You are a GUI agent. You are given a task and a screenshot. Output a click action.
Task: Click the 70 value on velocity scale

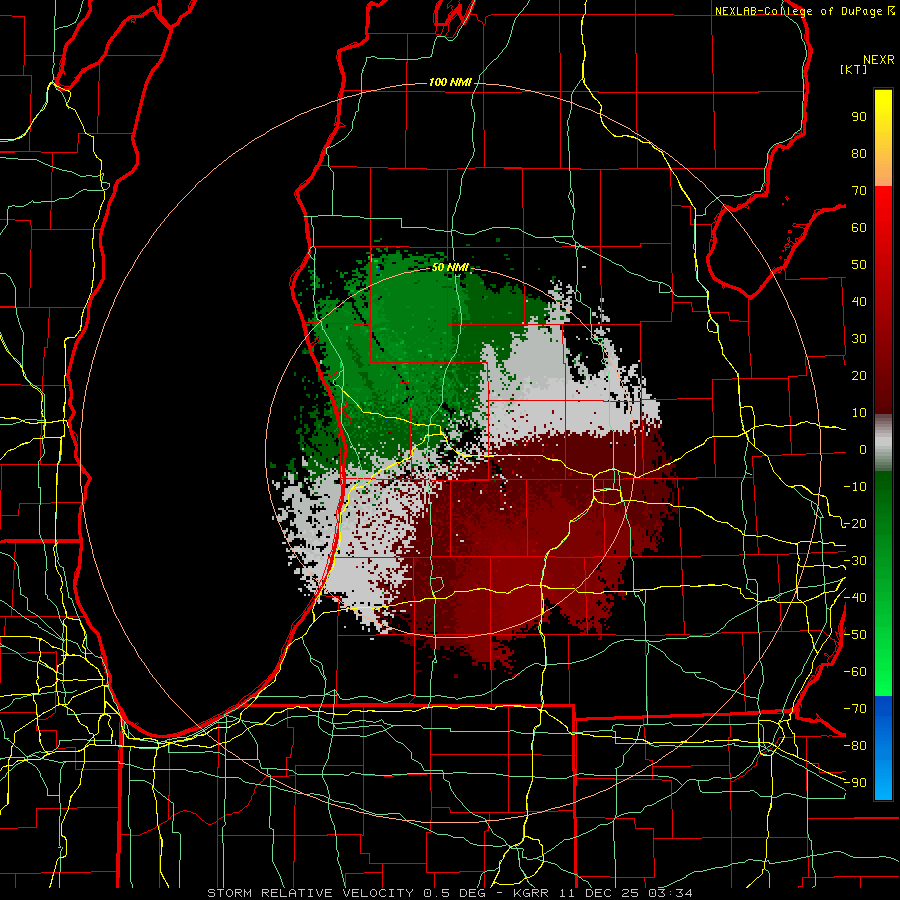coord(859,191)
